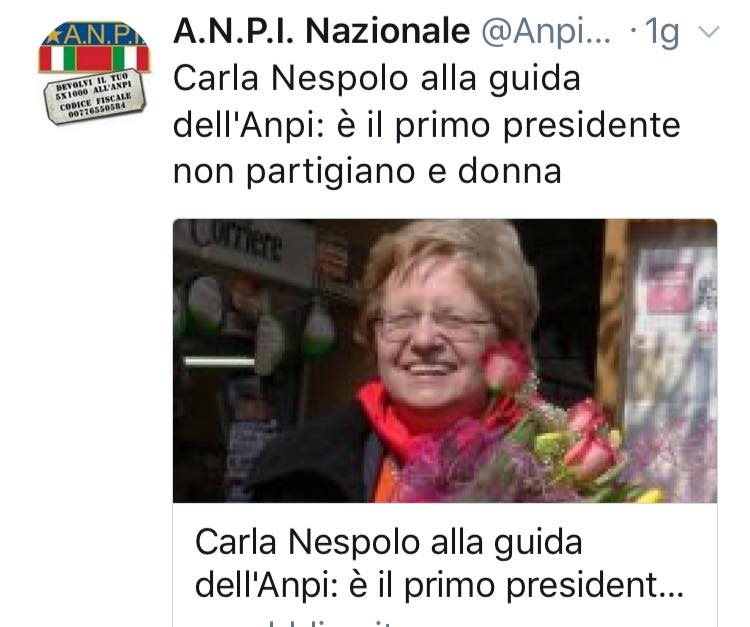
Task: Click the A.N.P.I. Nazionale display name
Action: 321,32
